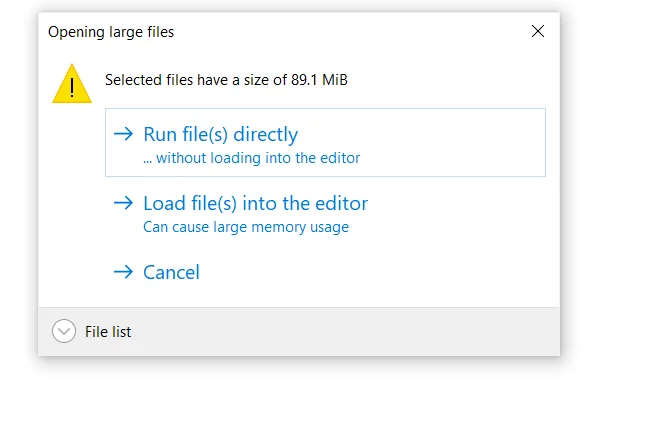Click blank space right of Load file(s) option
This screenshot has height=429, width=659.
point(460,212)
